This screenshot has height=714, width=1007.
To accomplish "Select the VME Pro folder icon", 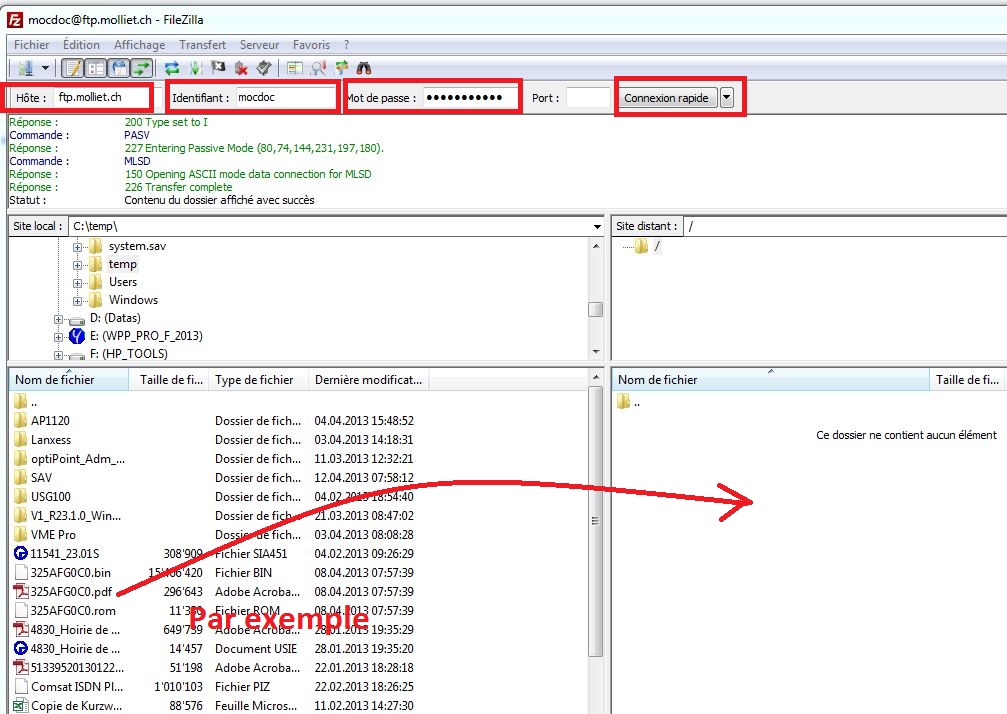I will (21, 534).
